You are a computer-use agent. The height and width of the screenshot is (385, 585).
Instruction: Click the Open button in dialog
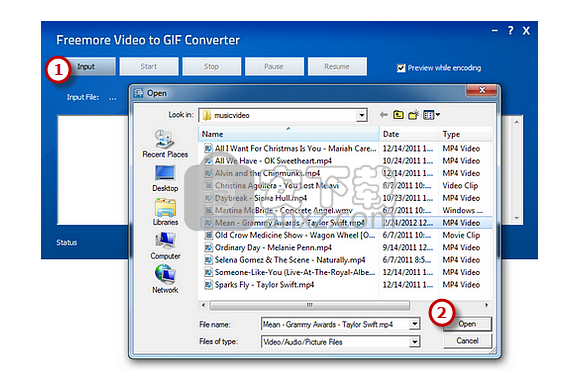(467, 324)
